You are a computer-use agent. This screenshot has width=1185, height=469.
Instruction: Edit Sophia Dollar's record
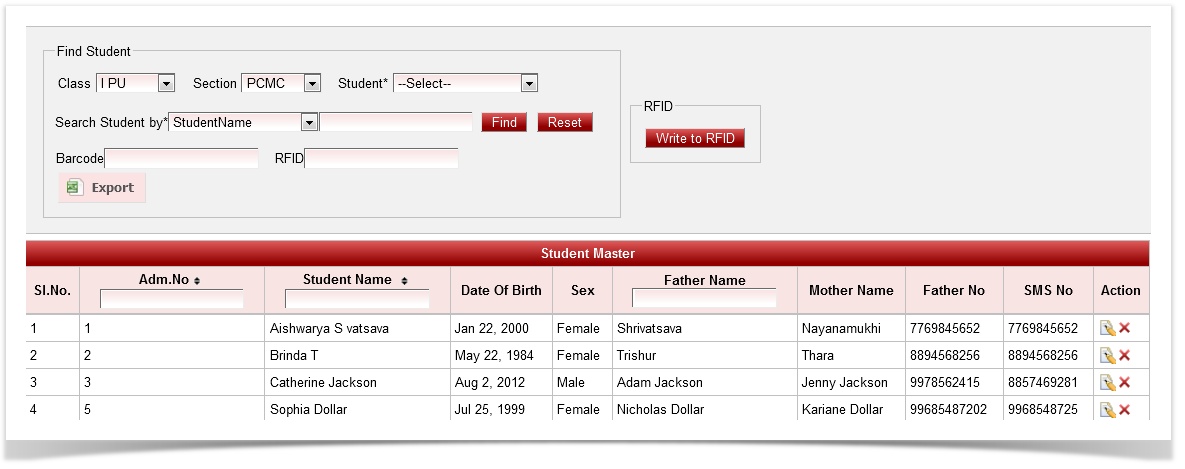tap(1107, 409)
